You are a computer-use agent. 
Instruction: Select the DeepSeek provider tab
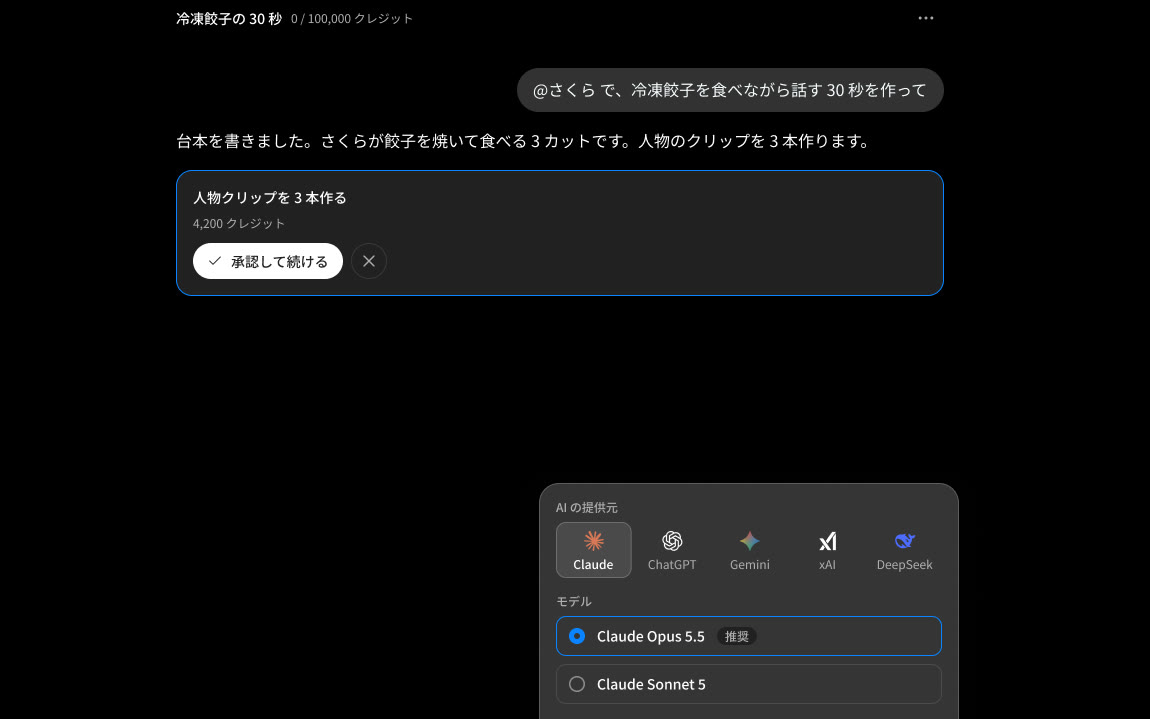click(x=904, y=550)
